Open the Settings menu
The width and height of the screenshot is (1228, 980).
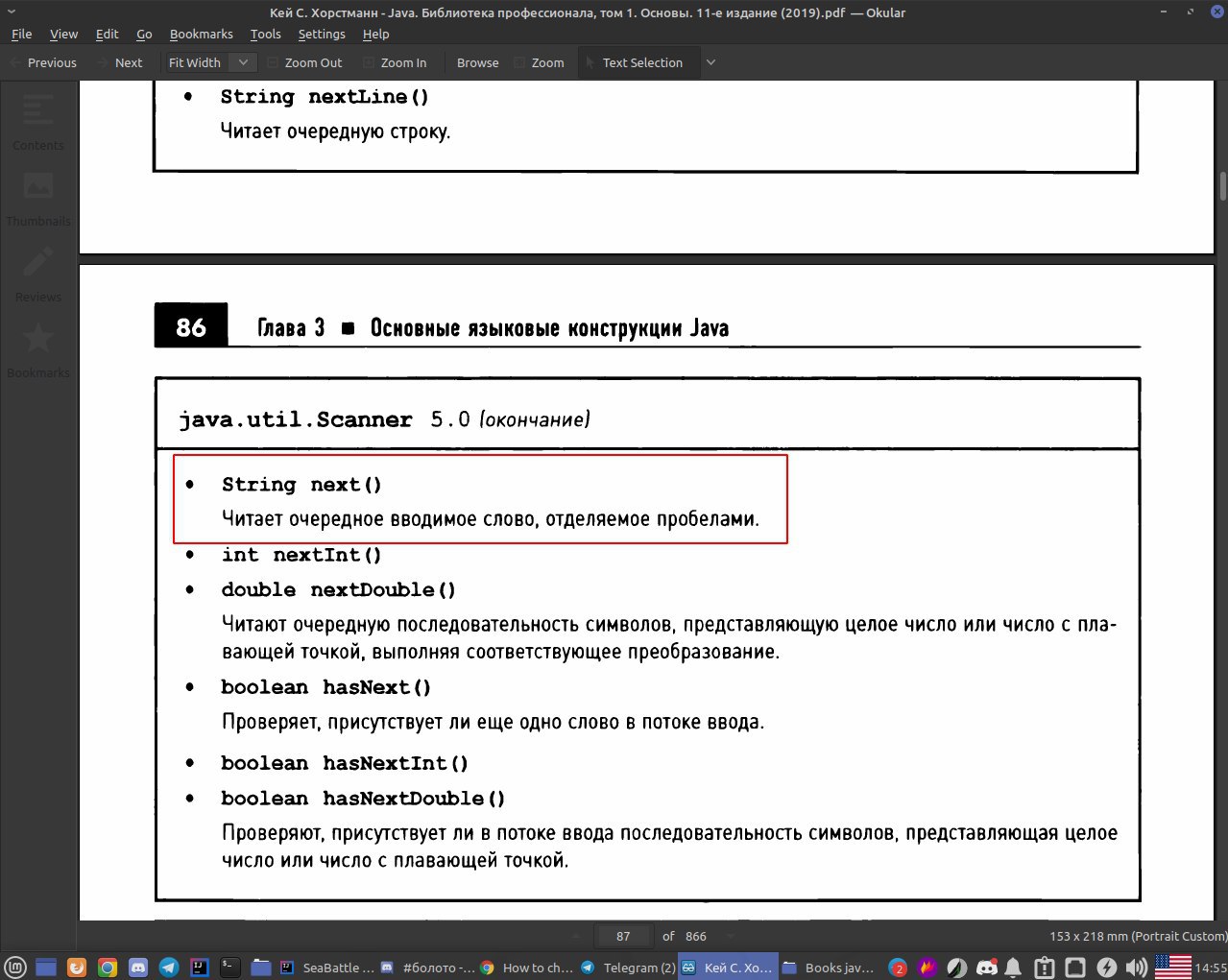(x=322, y=34)
